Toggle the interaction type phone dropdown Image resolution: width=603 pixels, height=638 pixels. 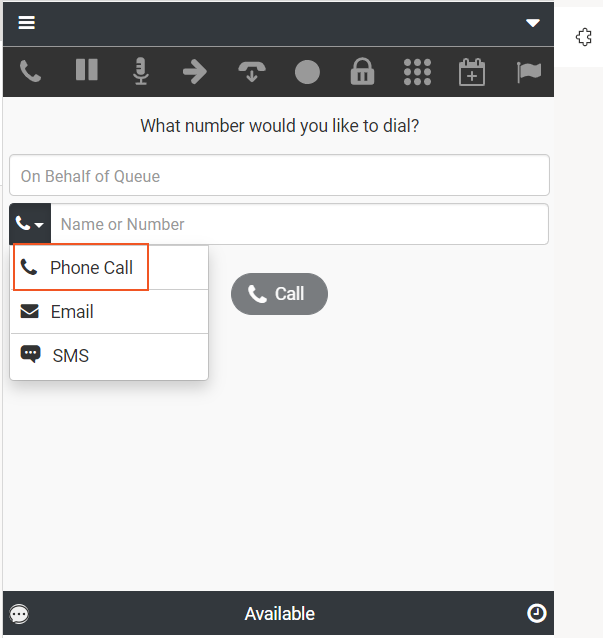click(30, 224)
